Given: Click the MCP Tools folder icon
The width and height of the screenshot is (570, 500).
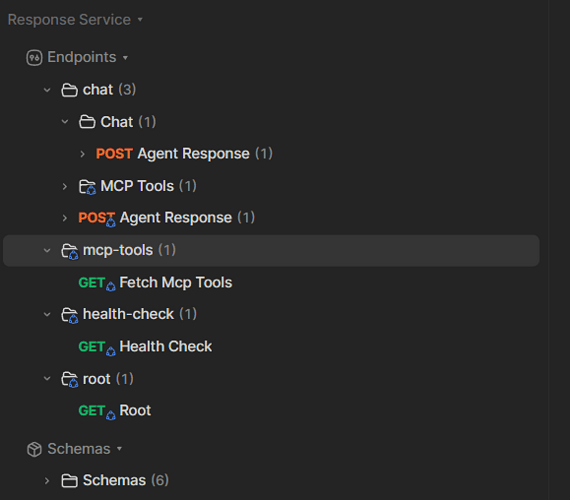Looking at the screenshot, I should [87, 187].
